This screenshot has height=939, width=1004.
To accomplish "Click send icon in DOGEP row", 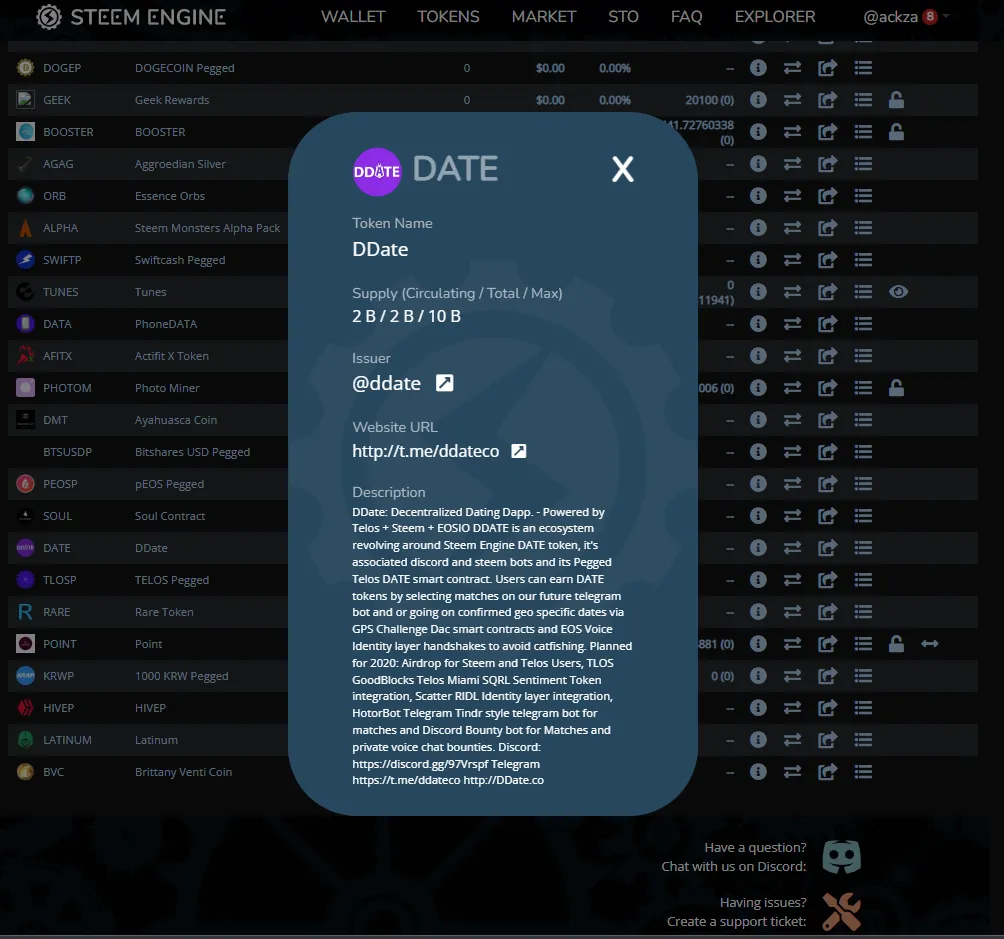I will click(827, 67).
